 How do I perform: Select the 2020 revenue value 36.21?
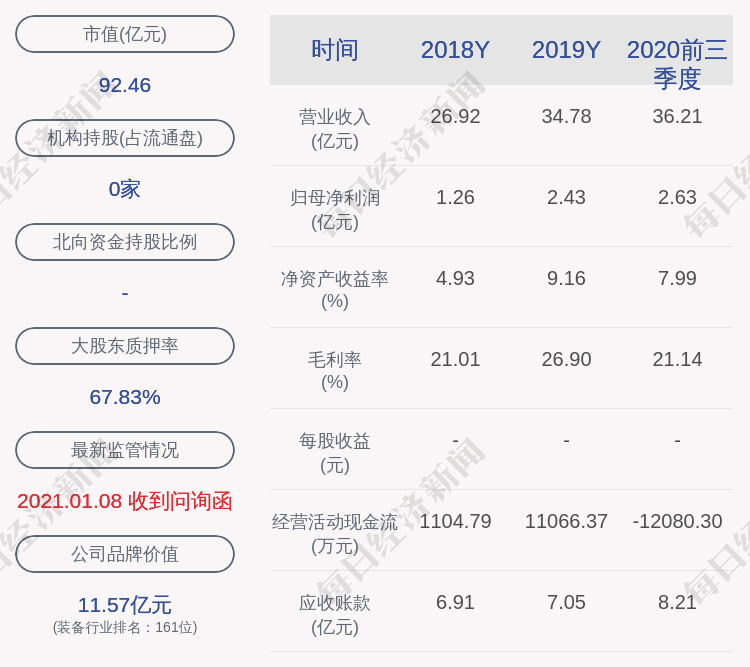pyautogui.click(x=677, y=116)
